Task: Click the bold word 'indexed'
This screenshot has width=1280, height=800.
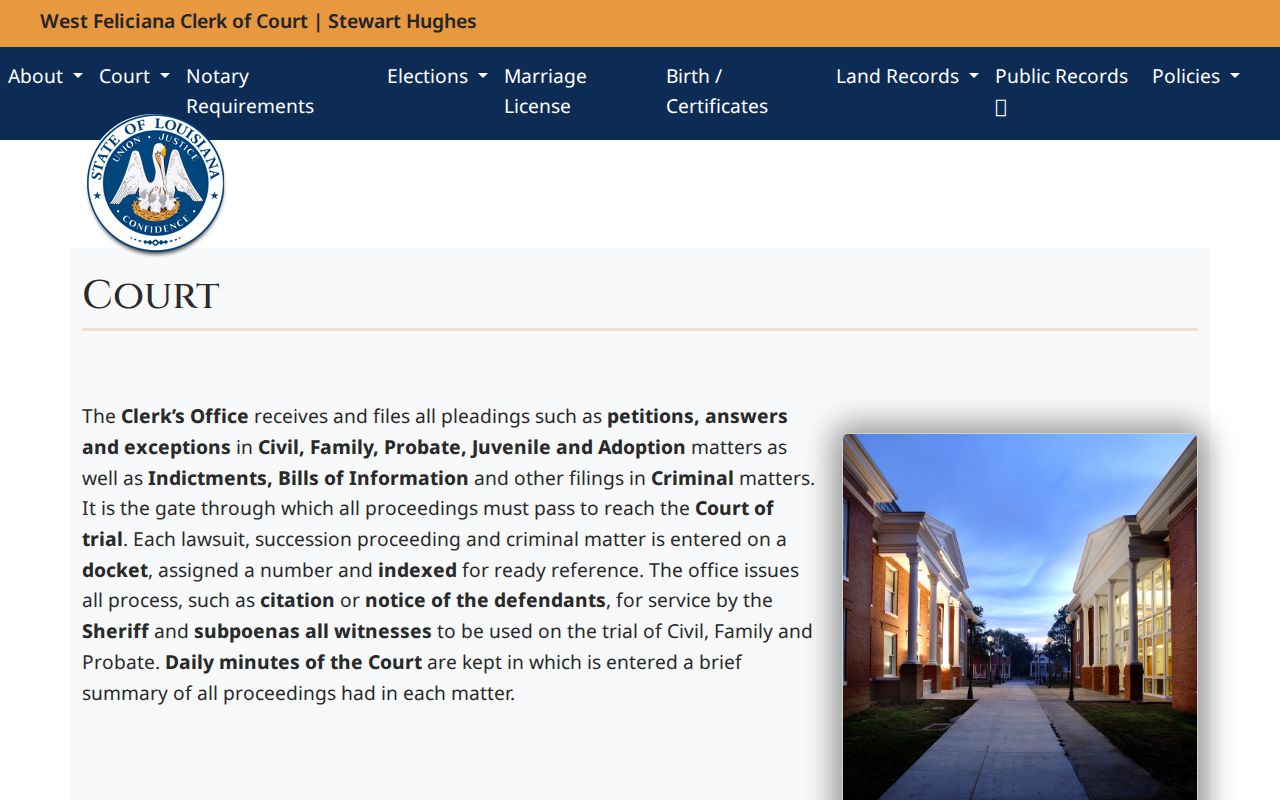Action: click(x=417, y=570)
